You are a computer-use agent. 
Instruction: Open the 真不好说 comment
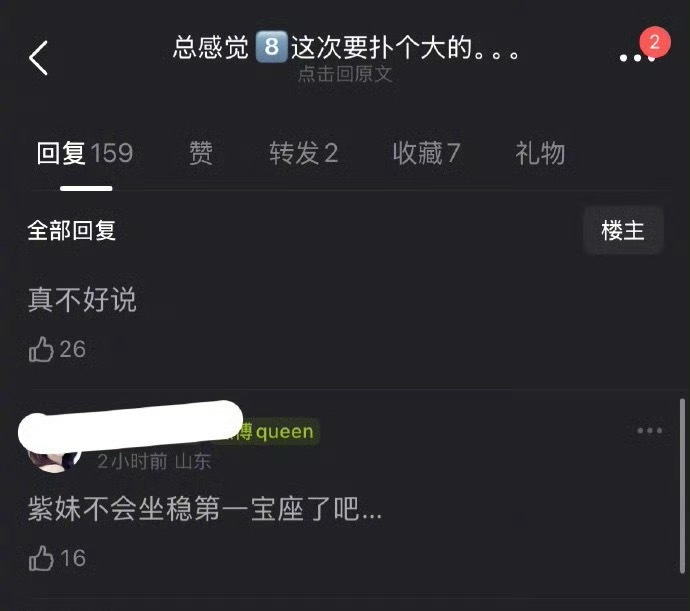pyautogui.click(x=82, y=300)
